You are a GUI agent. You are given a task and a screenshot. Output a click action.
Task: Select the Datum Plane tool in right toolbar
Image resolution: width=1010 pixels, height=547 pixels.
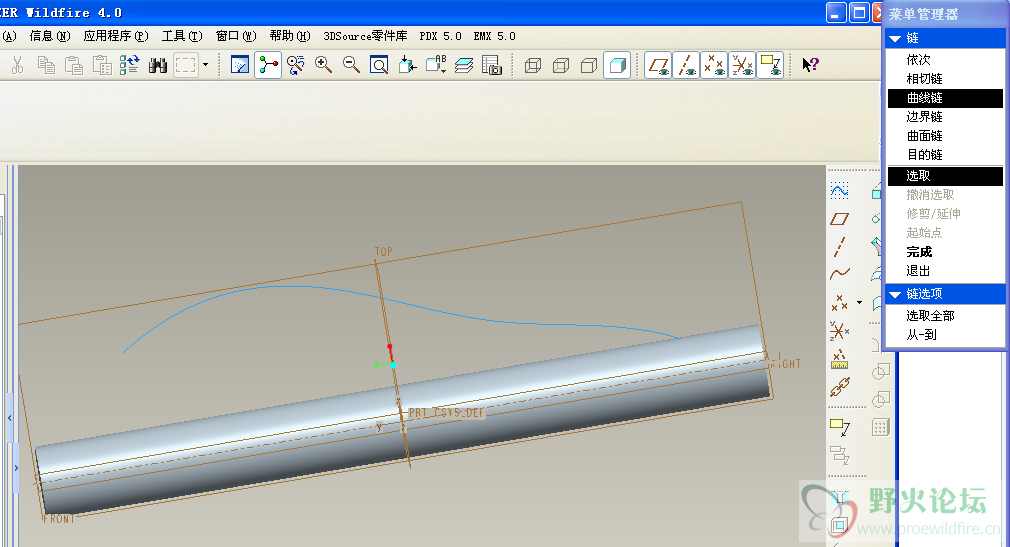click(x=839, y=219)
